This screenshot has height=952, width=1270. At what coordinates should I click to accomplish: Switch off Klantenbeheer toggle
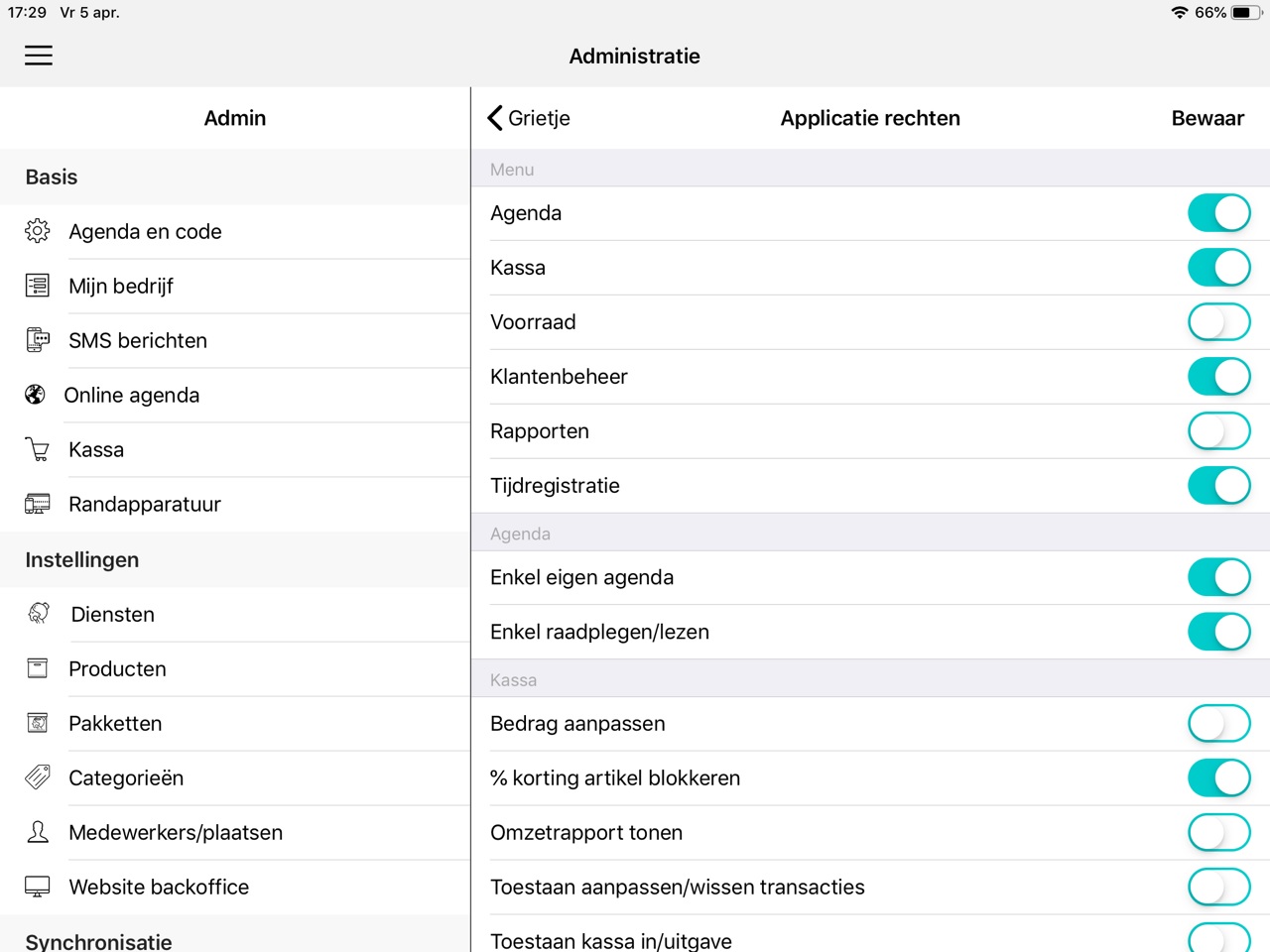[x=1219, y=377]
